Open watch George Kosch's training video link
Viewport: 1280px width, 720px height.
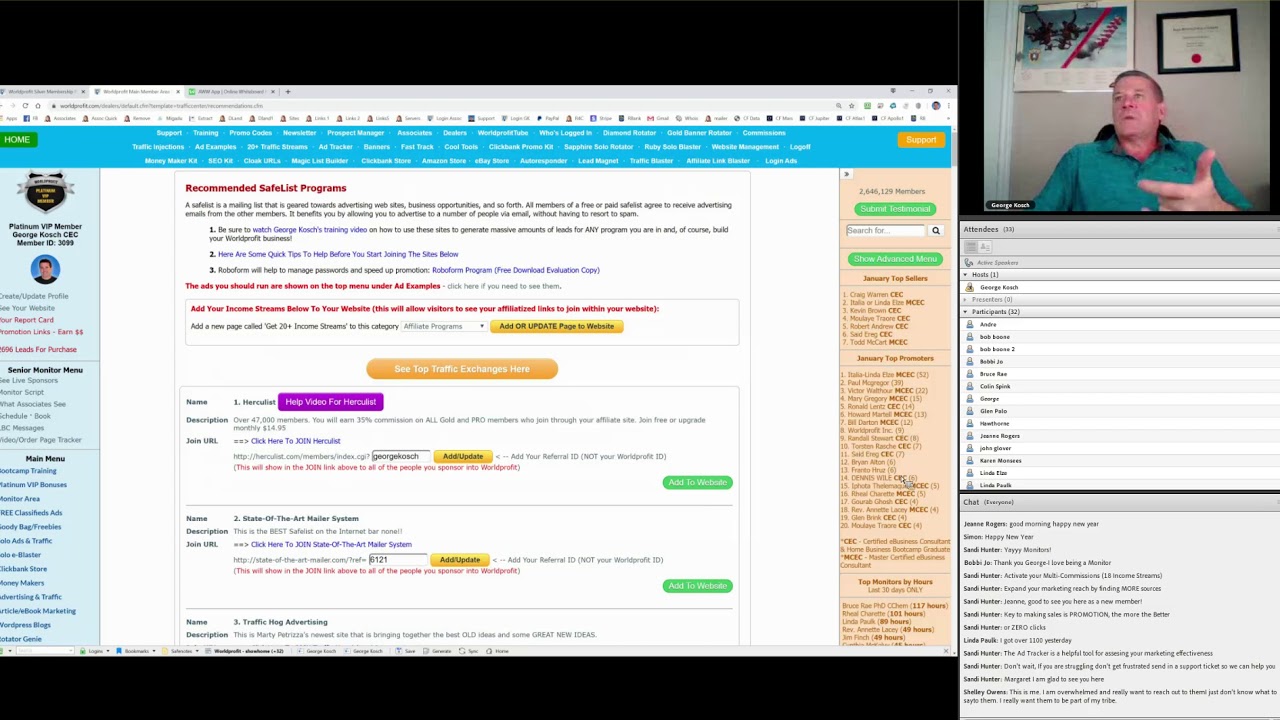pos(309,230)
